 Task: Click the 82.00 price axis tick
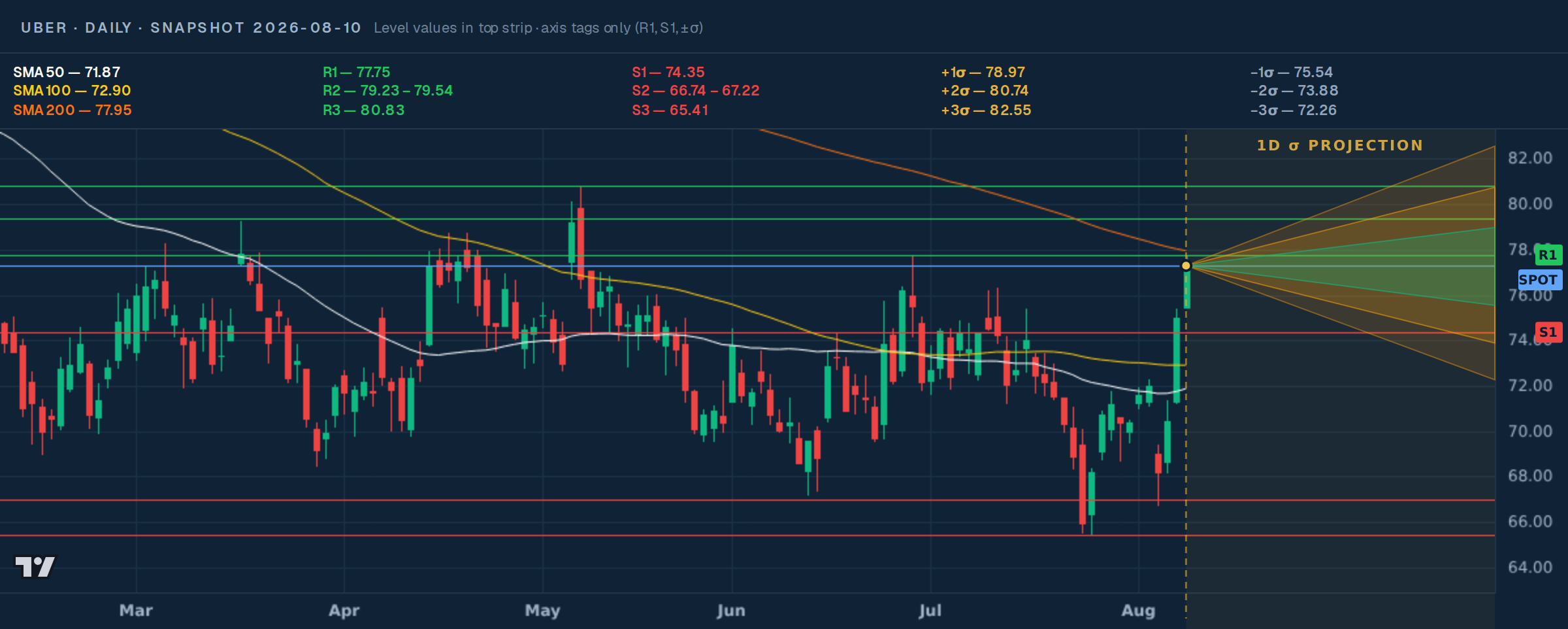point(1530,158)
